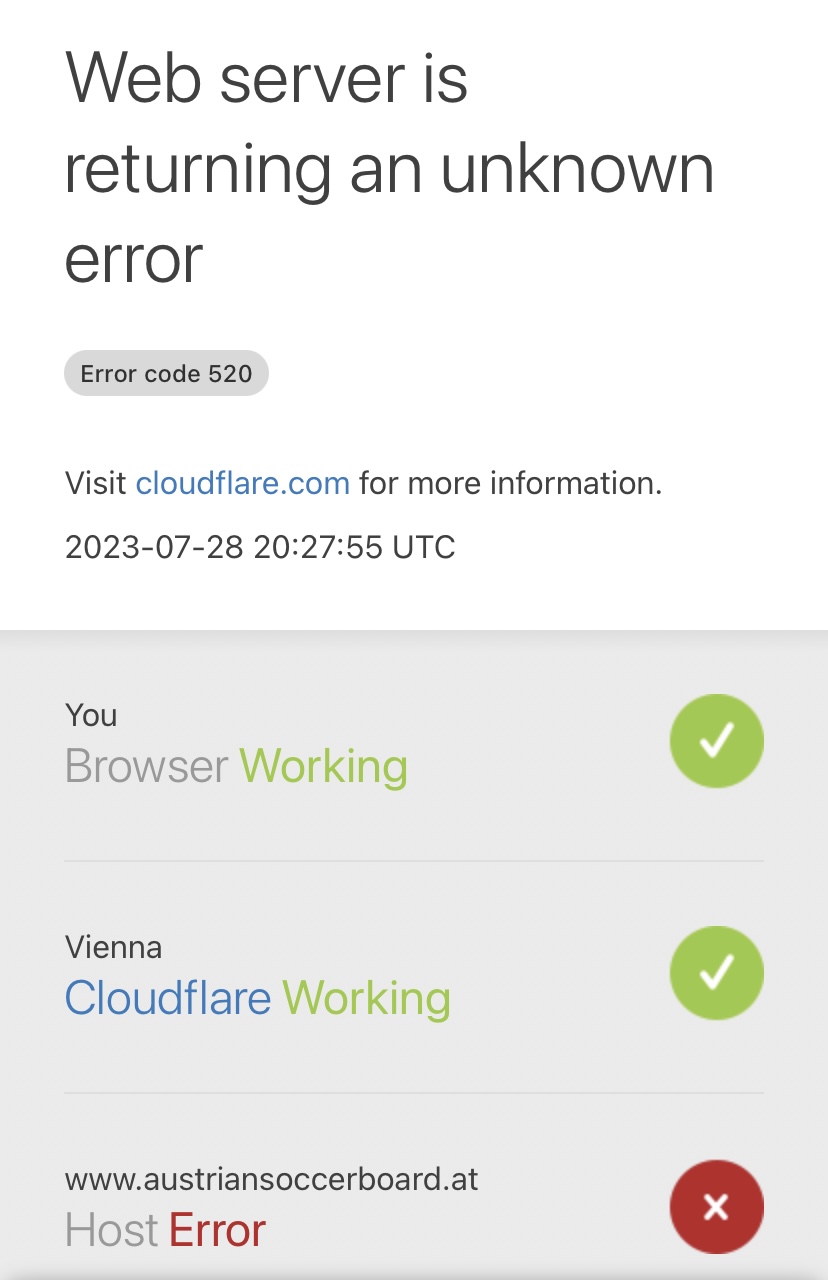Image resolution: width=828 pixels, height=1280 pixels.
Task: Follow the blue Cloudflare link under Vienna
Action: [x=168, y=998]
